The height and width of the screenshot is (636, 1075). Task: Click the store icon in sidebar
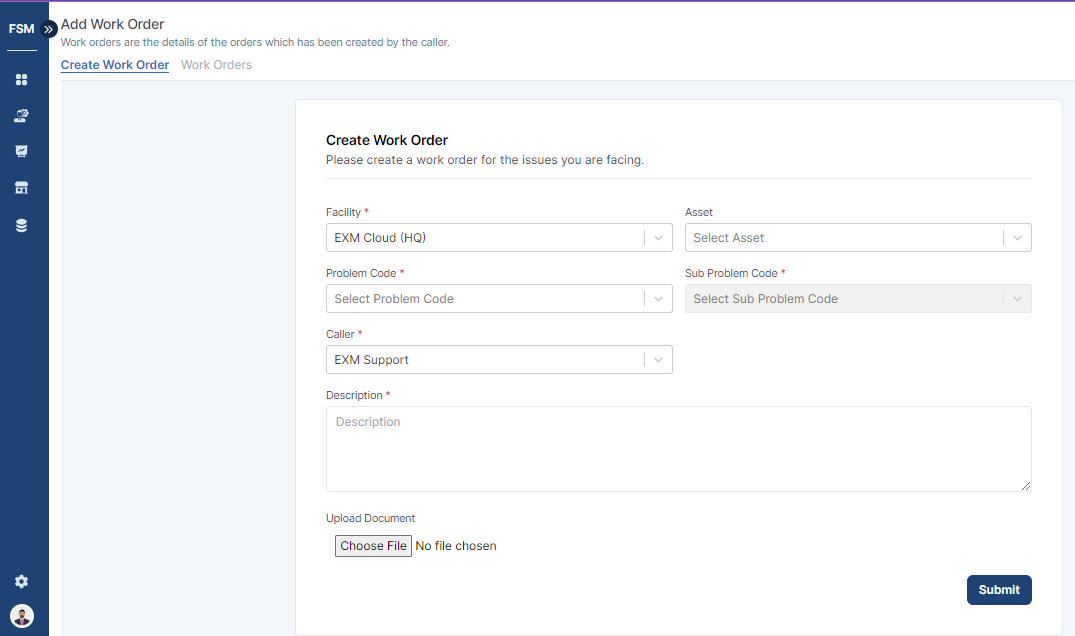pyautogui.click(x=21, y=188)
